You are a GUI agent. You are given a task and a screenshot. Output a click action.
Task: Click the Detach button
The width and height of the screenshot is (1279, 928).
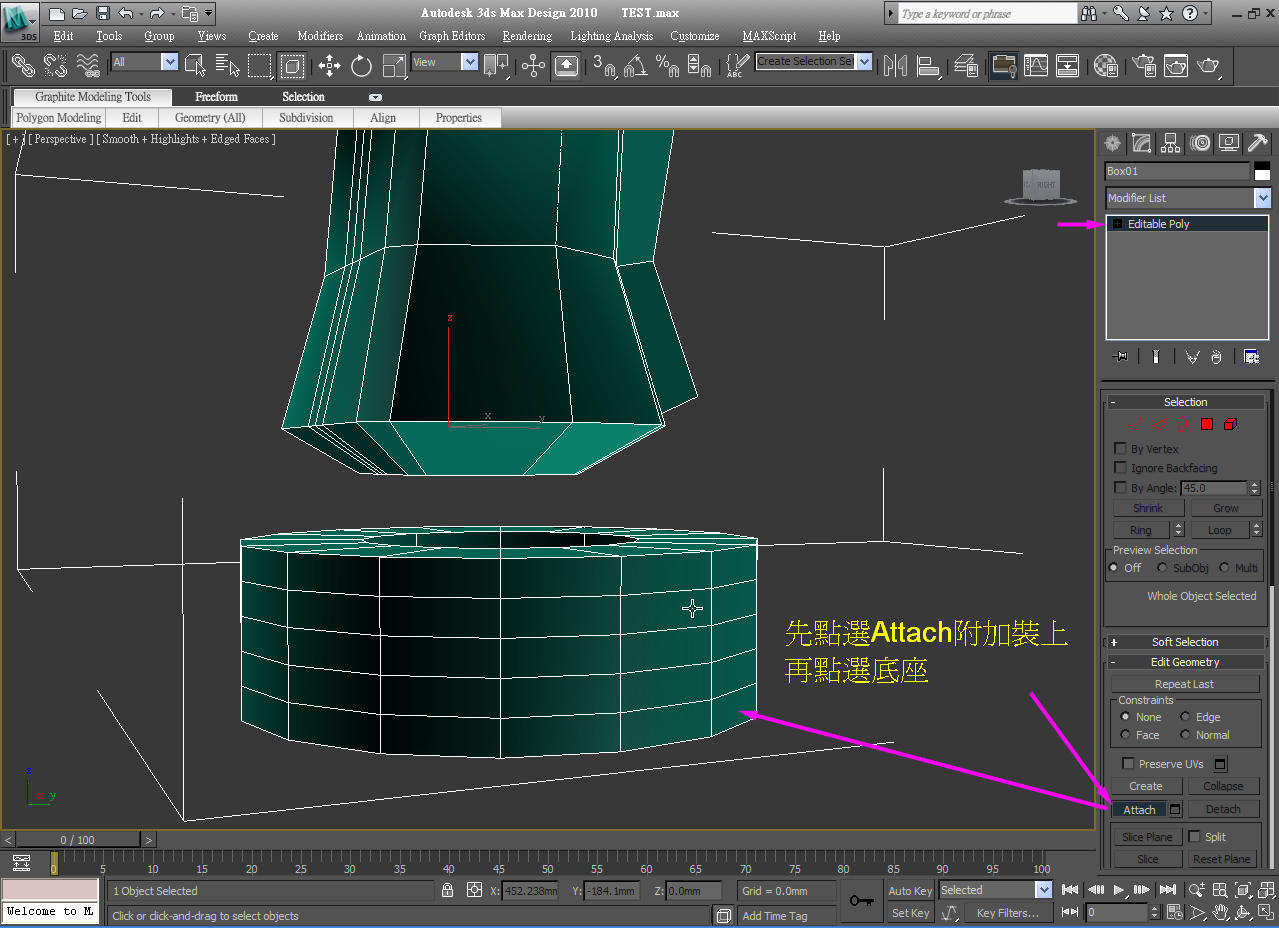click(1222, 809)
